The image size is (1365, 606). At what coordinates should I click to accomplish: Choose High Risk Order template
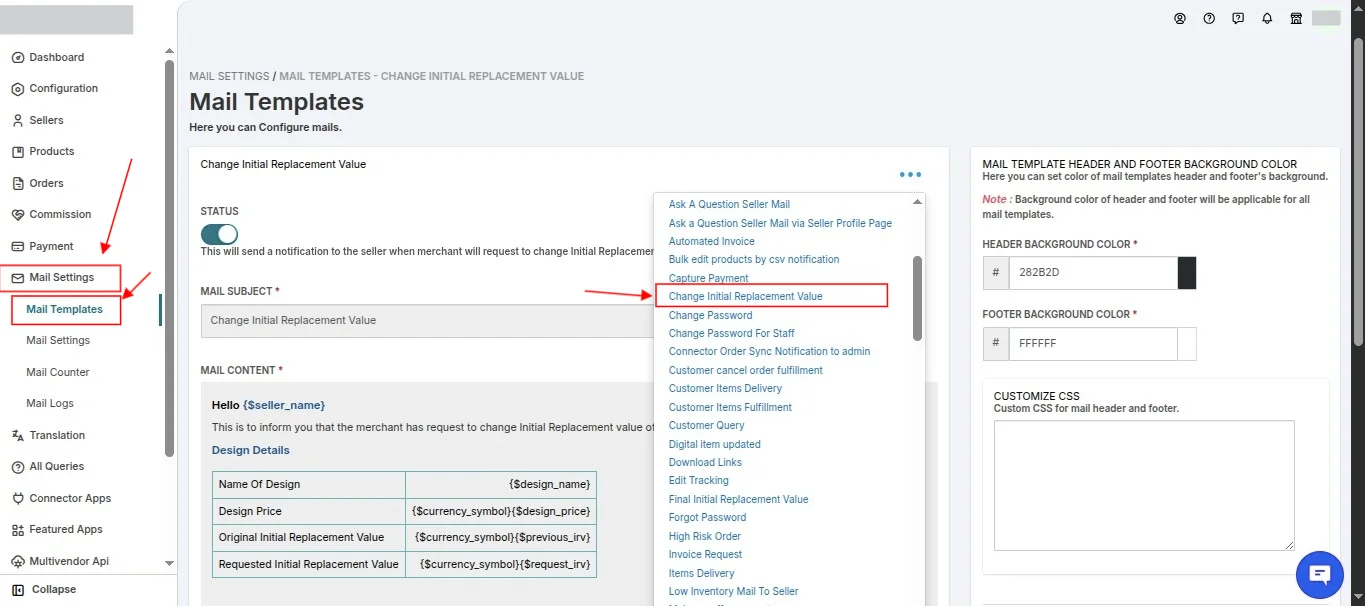point(705,537)
